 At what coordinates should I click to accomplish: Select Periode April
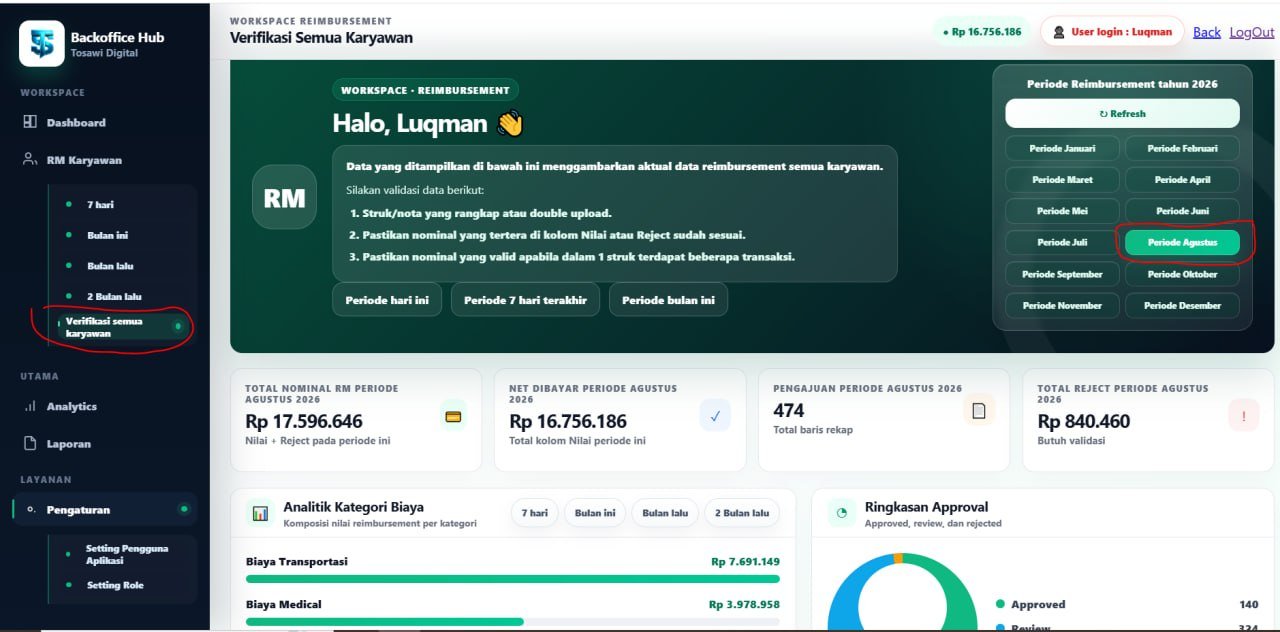pyautogui.click(x=1182, y=180)
